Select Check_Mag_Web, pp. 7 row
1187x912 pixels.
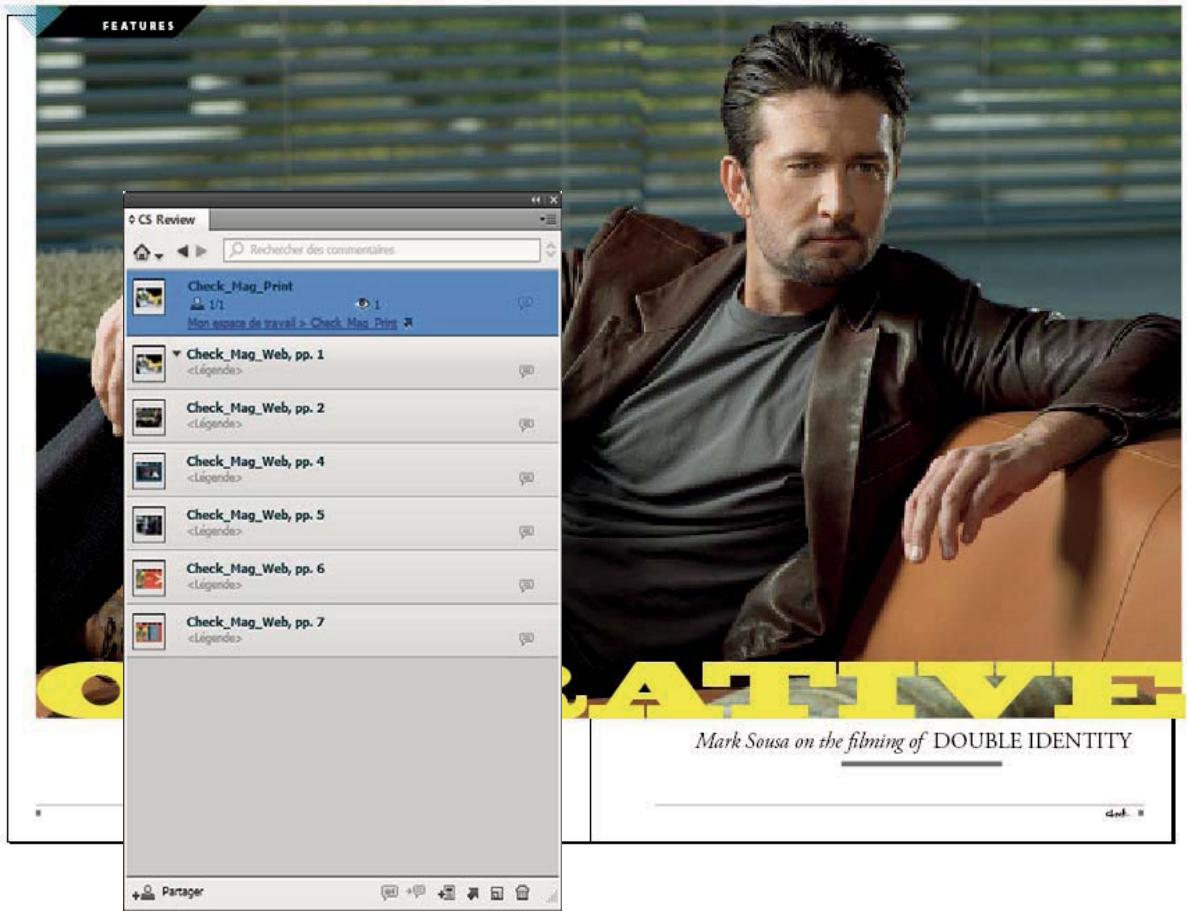(342, 631)
